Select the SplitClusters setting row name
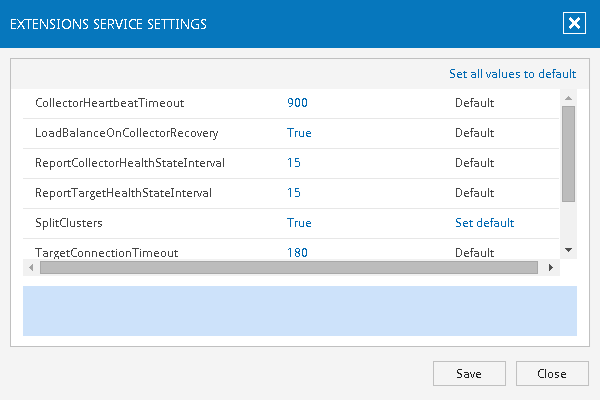The width and height of the screenshot is (600, 400). pos(69,223)
